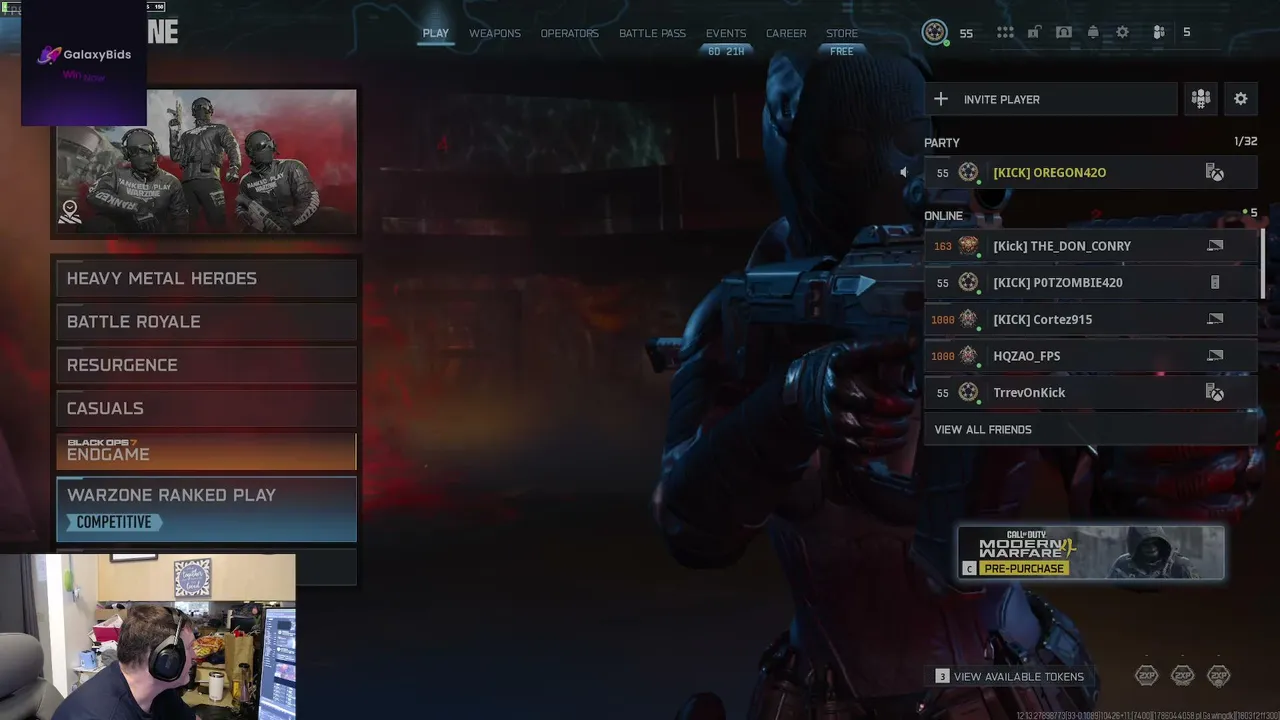The image size is (1280, 720).
Task: Open settings gear in the top bar
Action: 1122,32
